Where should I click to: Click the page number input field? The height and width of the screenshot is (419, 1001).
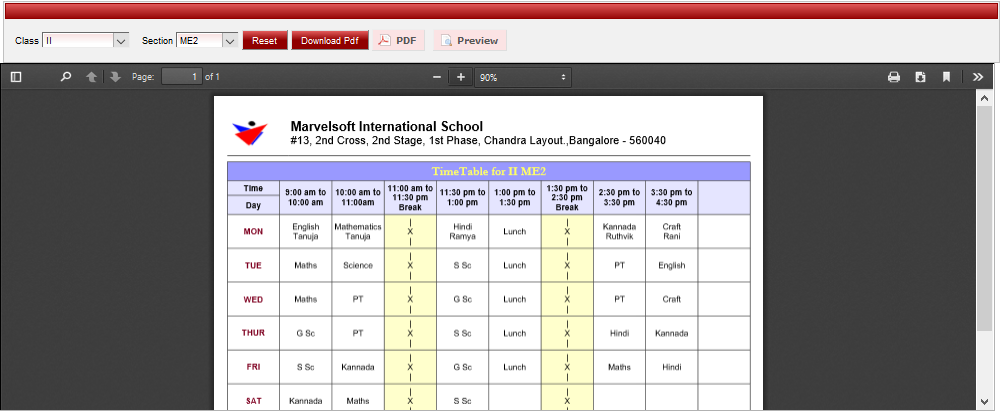click(x=181, y=77)
